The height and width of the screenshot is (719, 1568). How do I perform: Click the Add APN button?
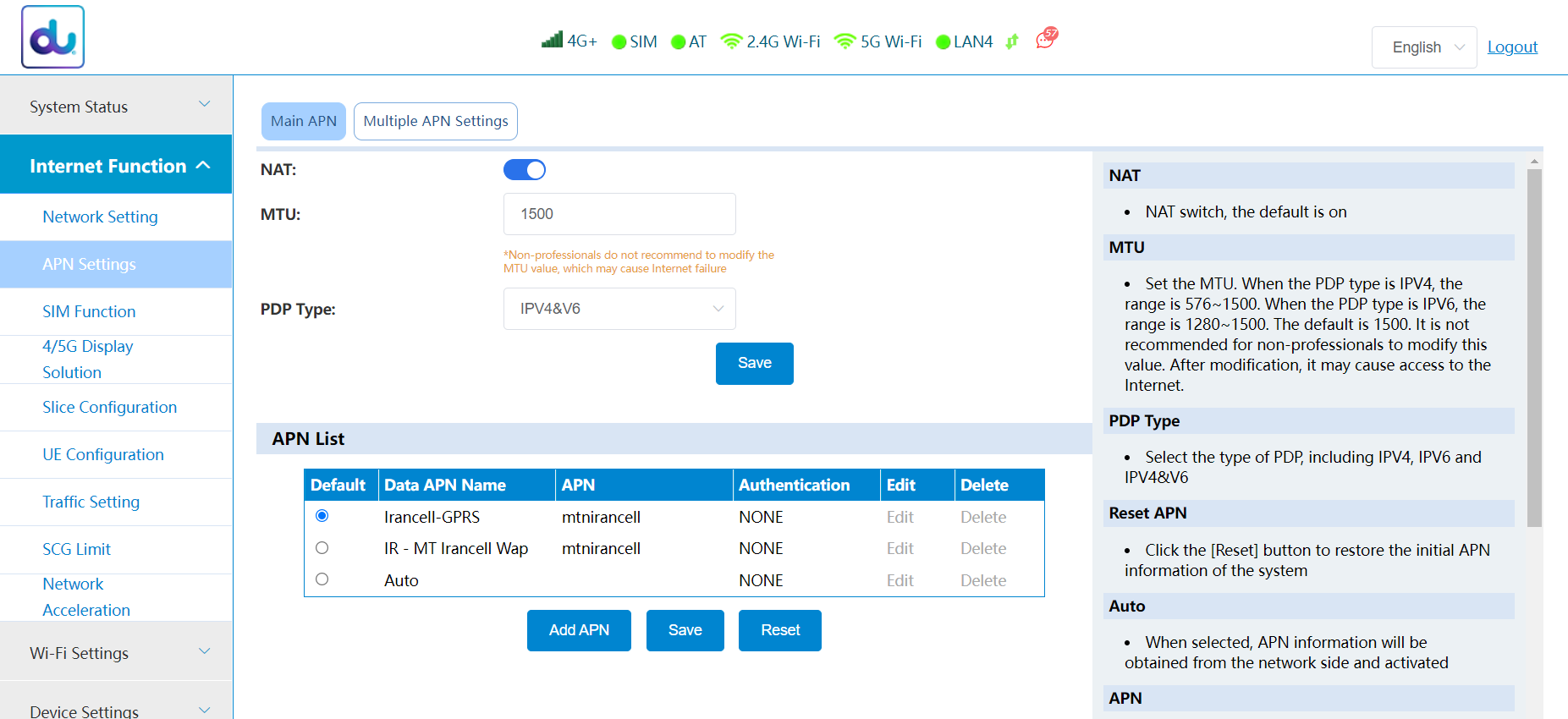(x=579, y=630)
